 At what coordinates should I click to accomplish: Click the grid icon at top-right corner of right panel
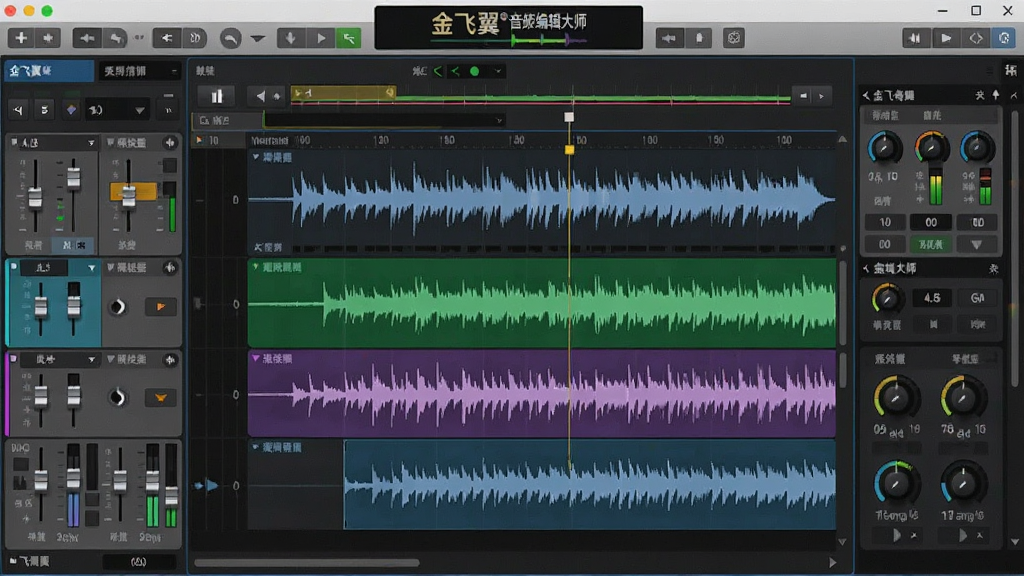pyautogui.click(x=1011, y=71)
